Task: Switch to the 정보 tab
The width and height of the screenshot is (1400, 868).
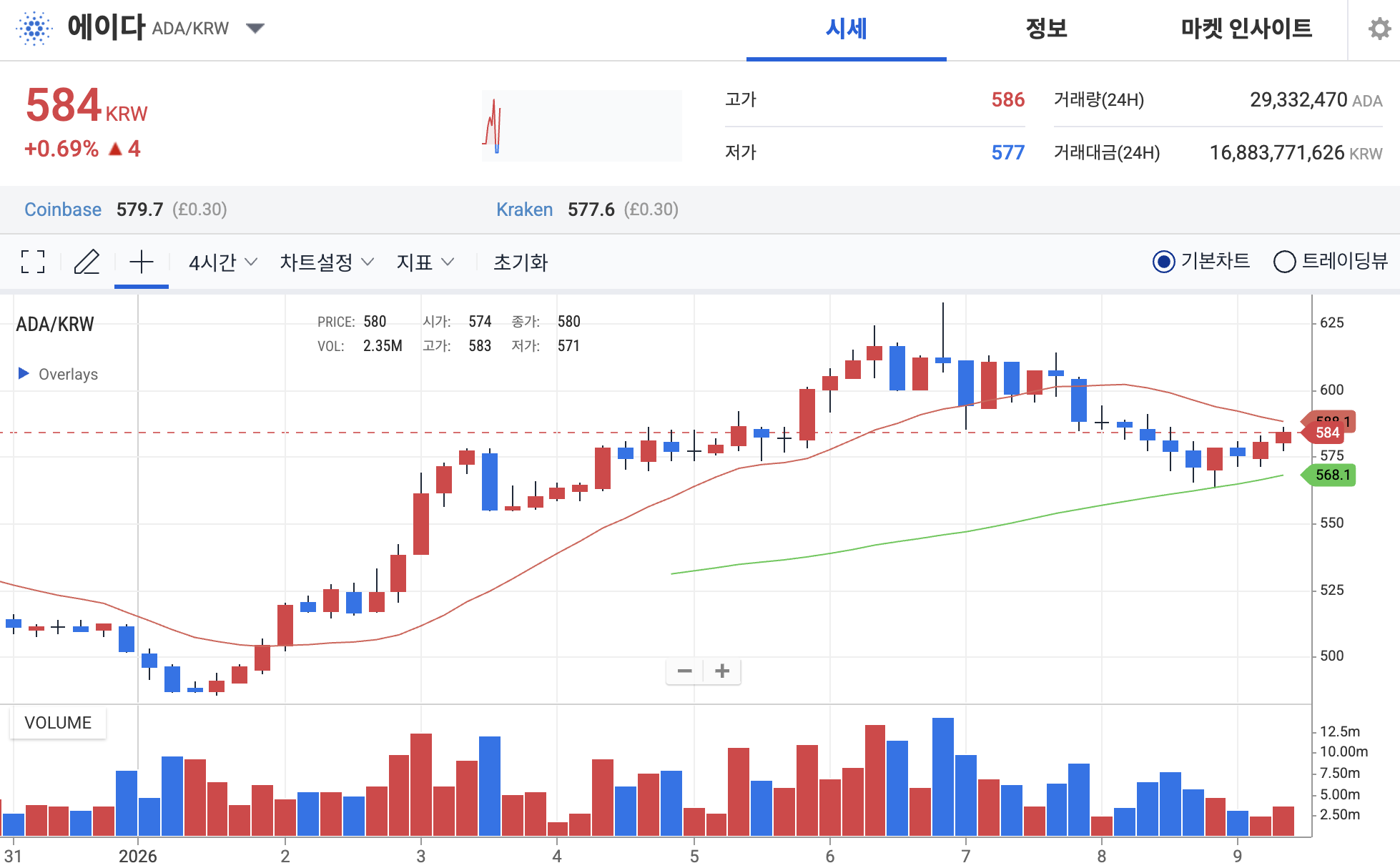Action: click(1045, 29)
